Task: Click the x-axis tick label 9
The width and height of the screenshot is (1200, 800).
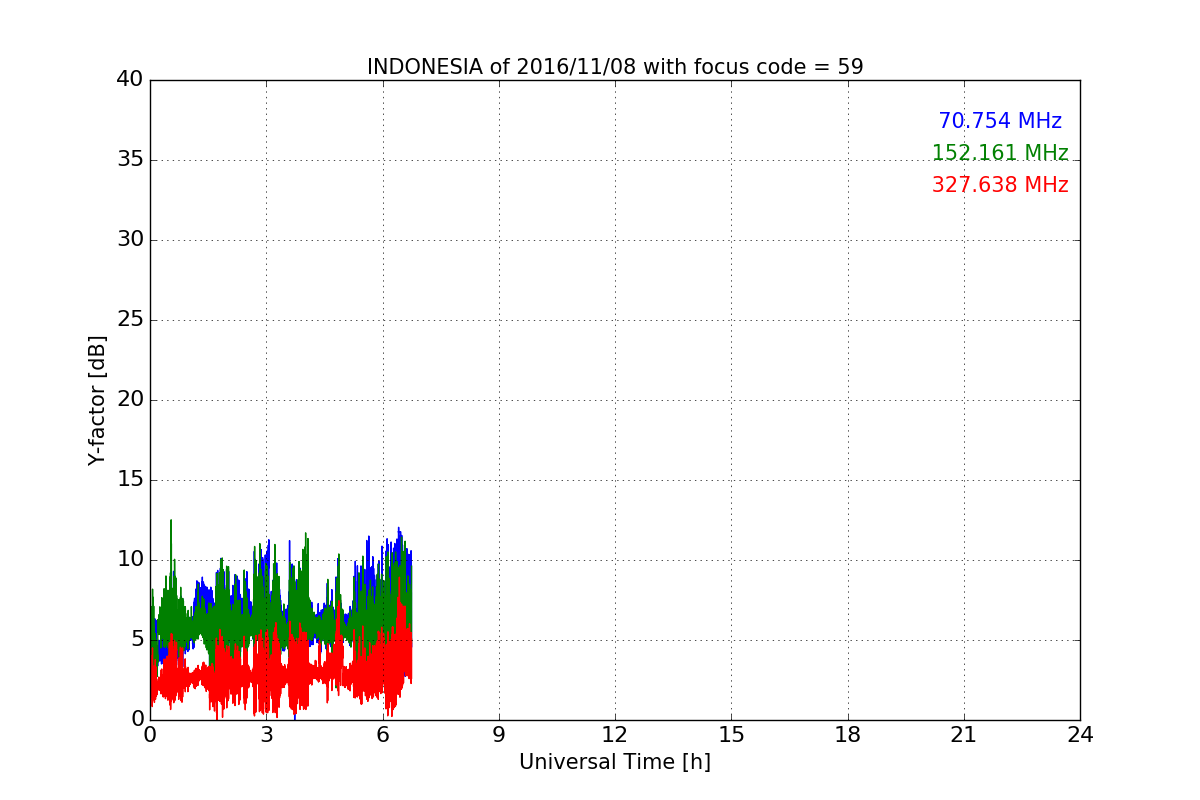Action: point(499,735)
